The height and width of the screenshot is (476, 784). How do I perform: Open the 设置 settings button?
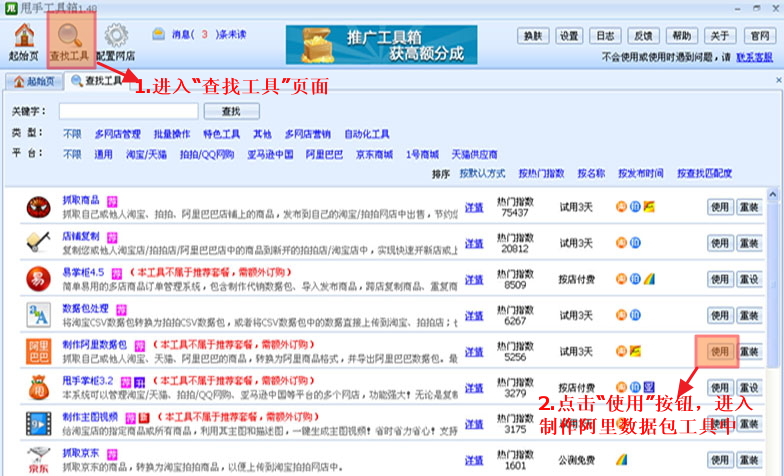pos(569,36)
